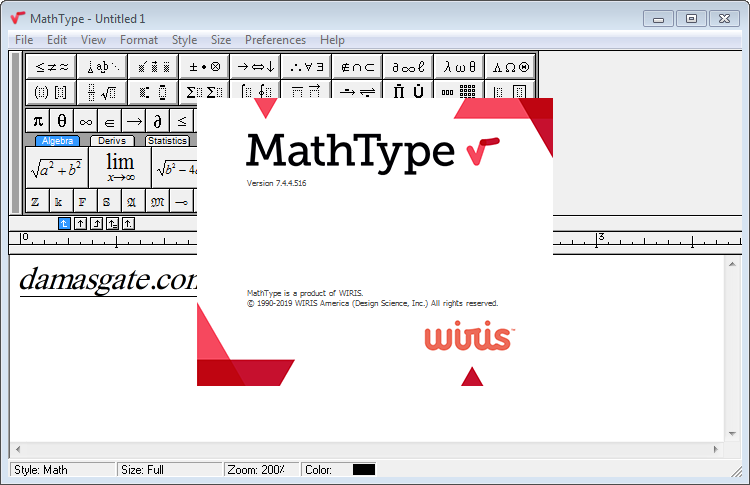This screenshot has width=750, height=485.
Task: Insert the F symbol from small bar
Action: click(84, 201)
